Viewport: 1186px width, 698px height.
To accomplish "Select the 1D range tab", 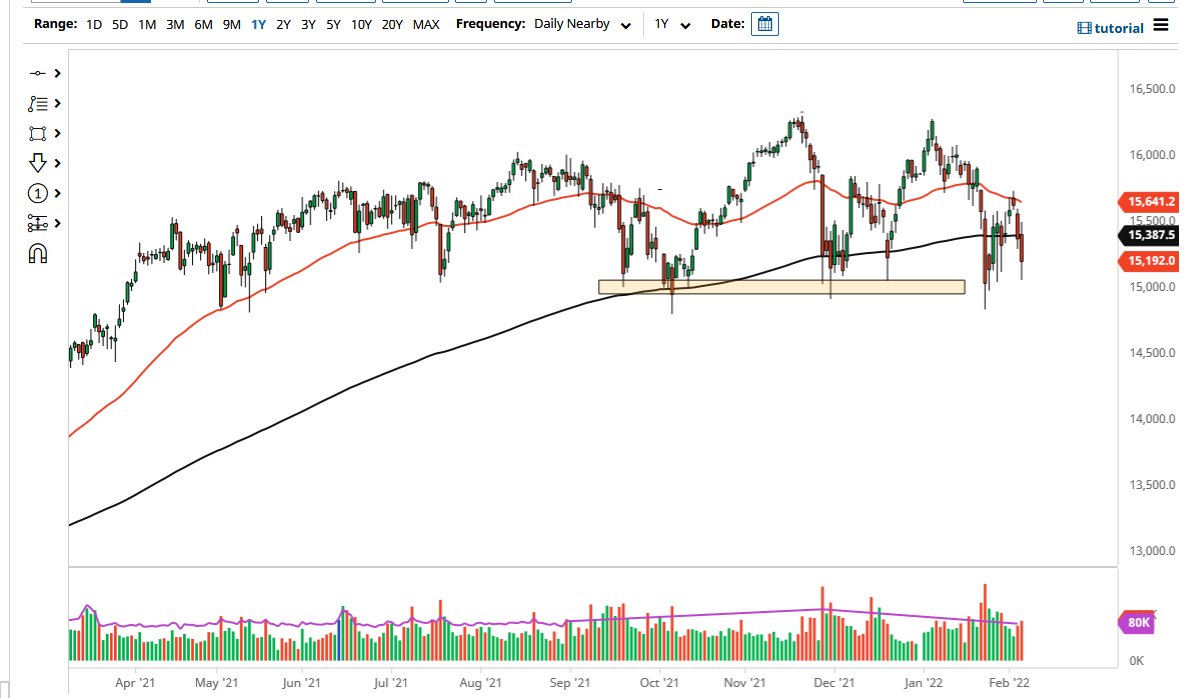I will click(94, 24).
